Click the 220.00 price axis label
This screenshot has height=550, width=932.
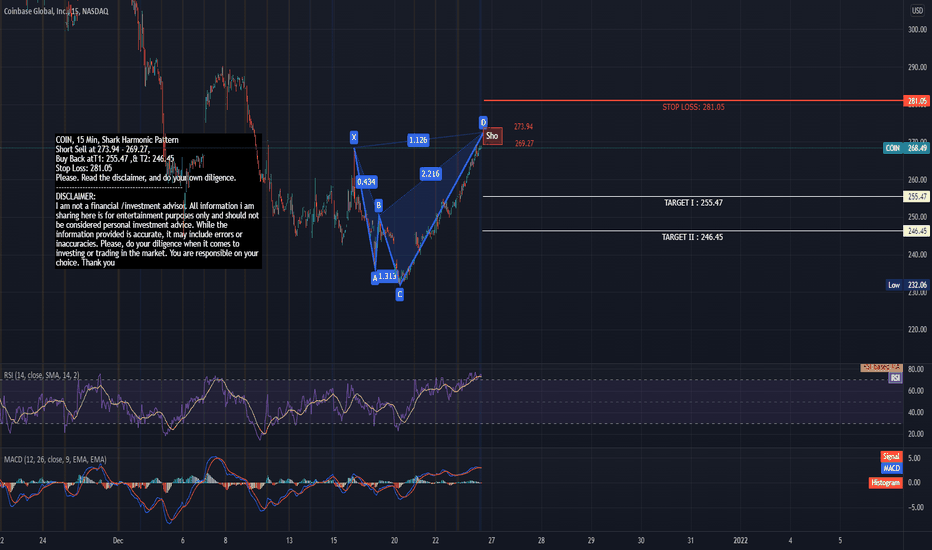pyautogui.click(x=917, y=329)
